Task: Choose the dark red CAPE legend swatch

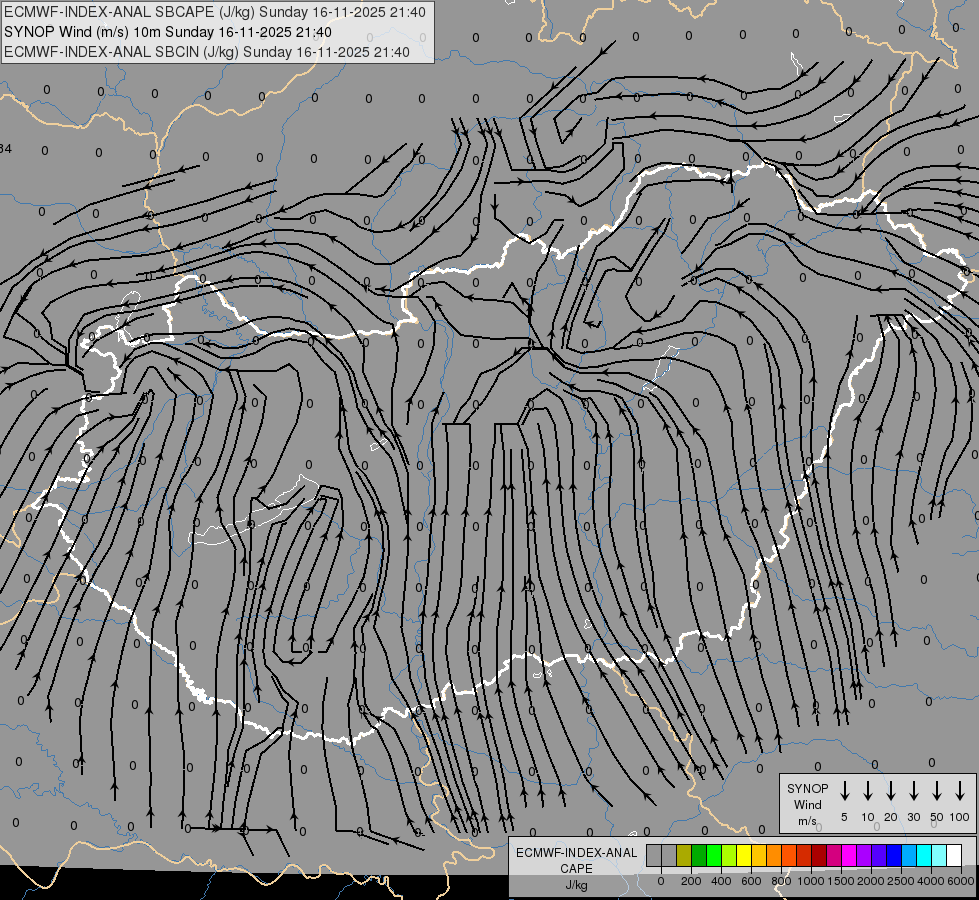Action: pos(819,855)
